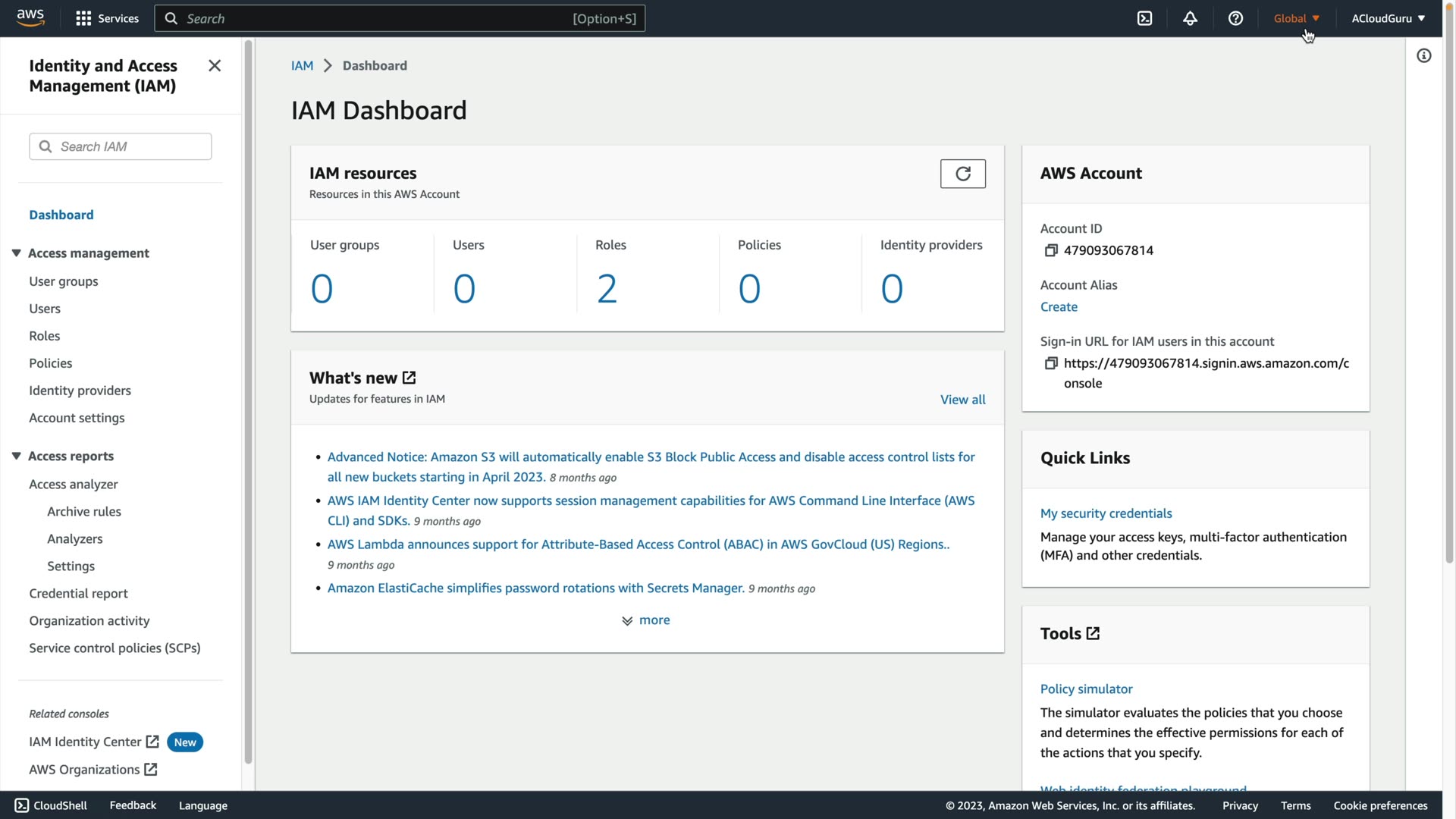This screenshot has width=1456, height=819.
Task: Click Create link for Account Alias
Action: (1058, 307)
